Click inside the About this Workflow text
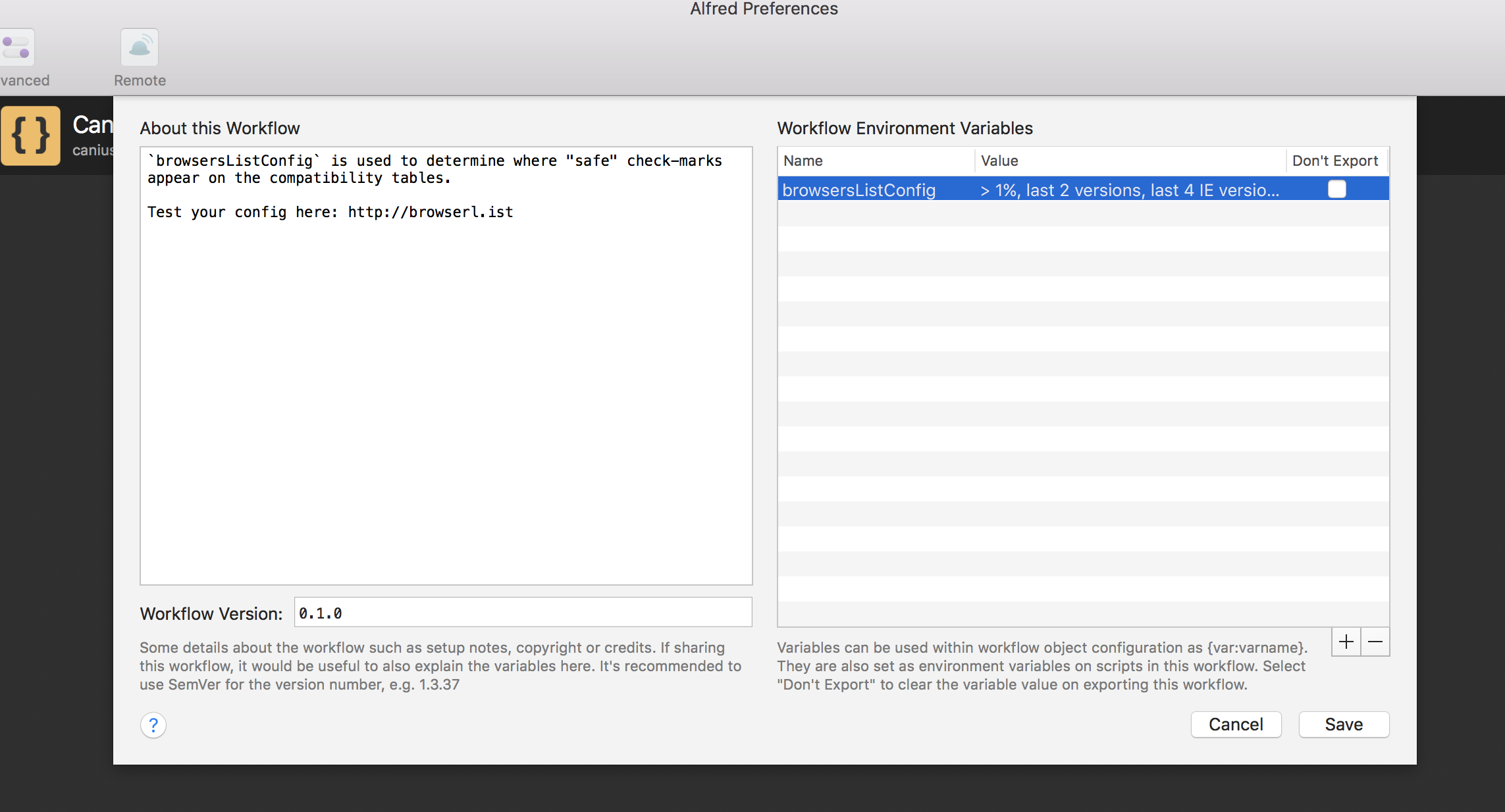 point(446,366)
